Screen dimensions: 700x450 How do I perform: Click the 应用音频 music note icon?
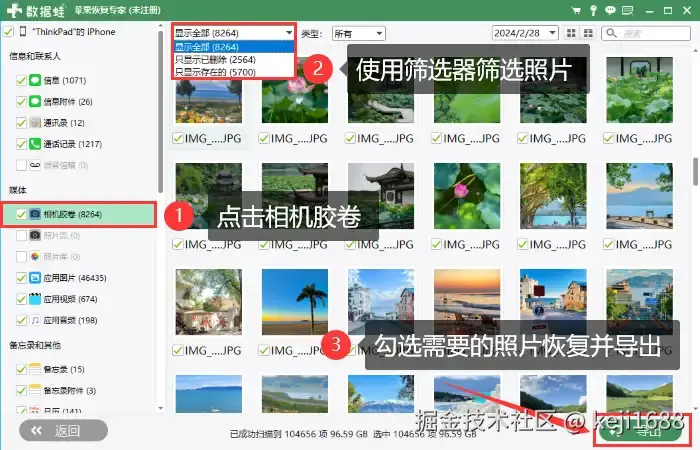[x=35, y=320]
